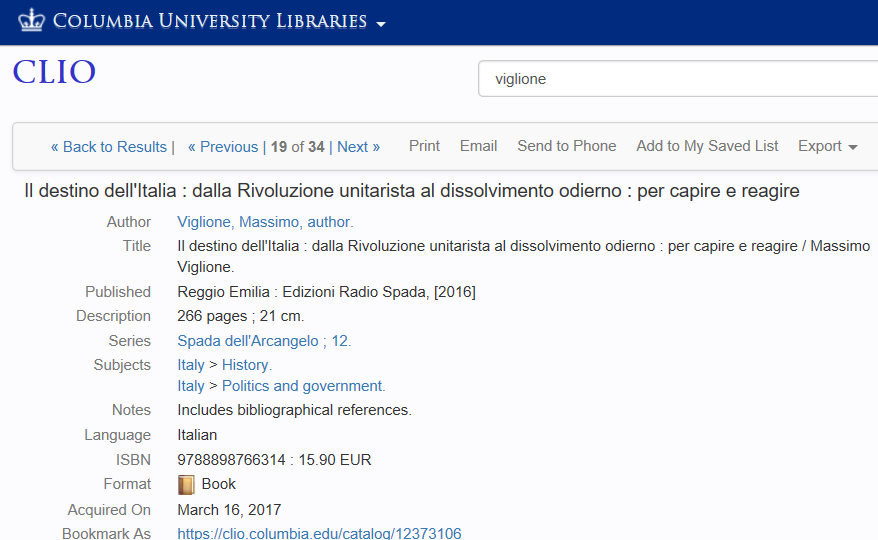Choose Send to Phone option
Screen dimensions: 878x540
coord(567,146)
